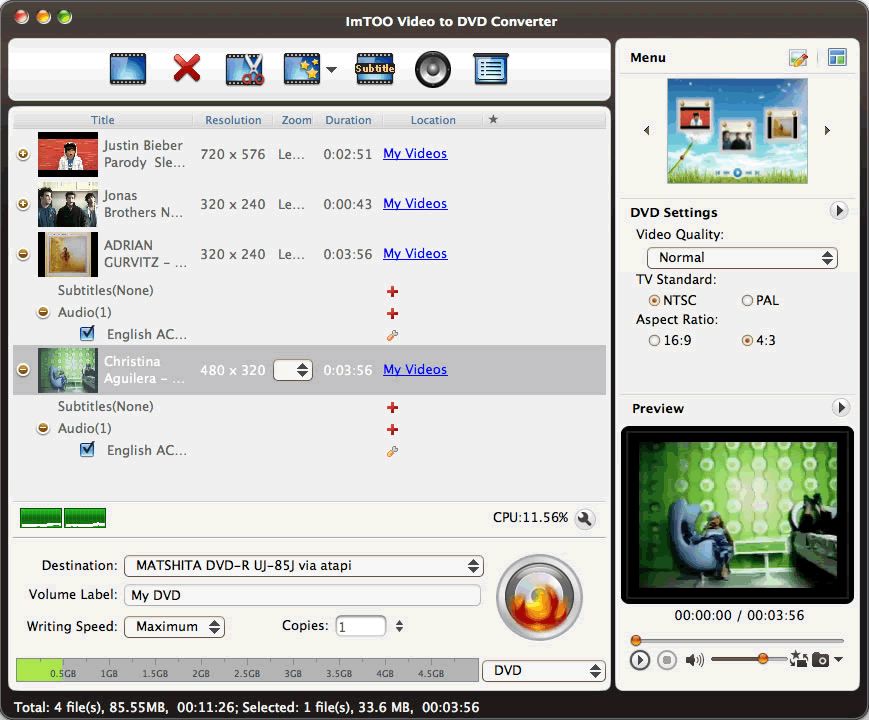The width and height of the screenshot is (869, 720).
Task: Open the Clip scissors tool
Action: click(x=244, y=69)
